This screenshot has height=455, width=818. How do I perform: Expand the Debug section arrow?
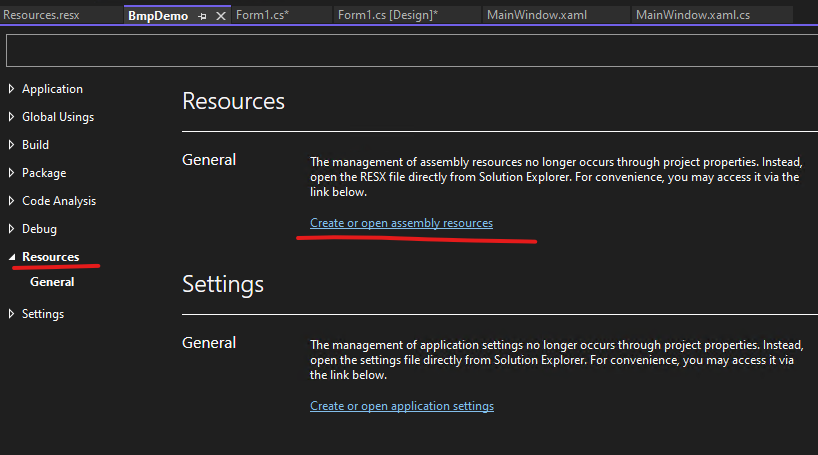[11, 229]
